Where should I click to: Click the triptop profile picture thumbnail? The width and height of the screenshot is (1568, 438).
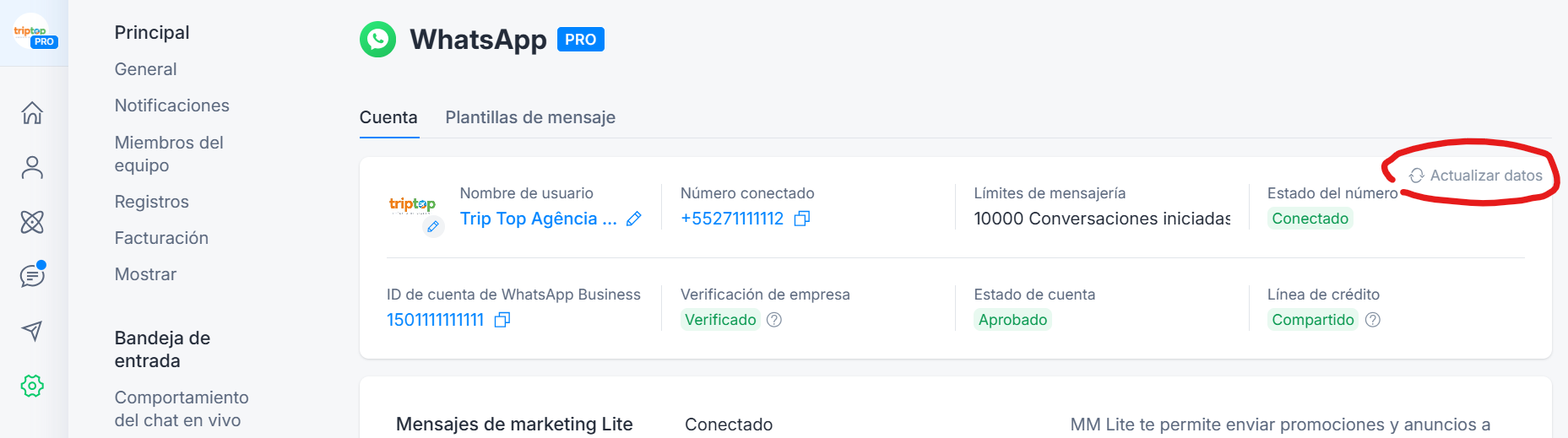coord(412,205)
